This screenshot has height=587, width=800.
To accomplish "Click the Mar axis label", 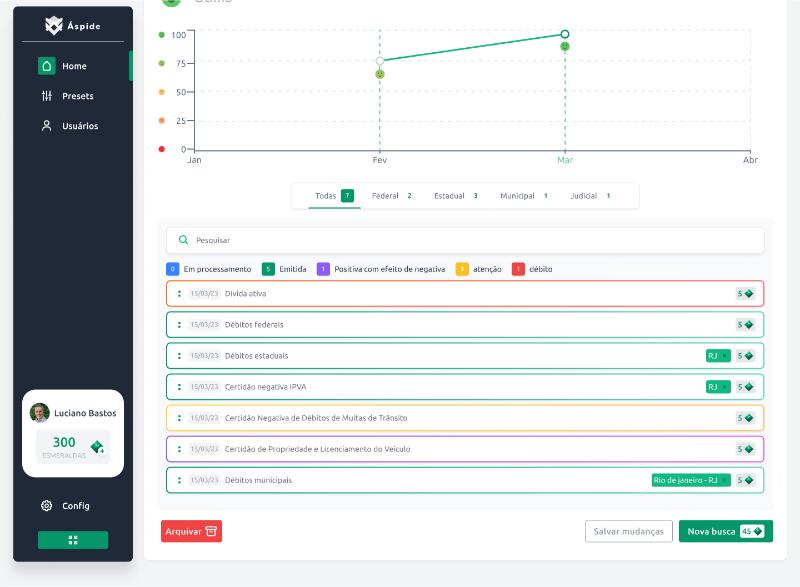I will [565, 160].
